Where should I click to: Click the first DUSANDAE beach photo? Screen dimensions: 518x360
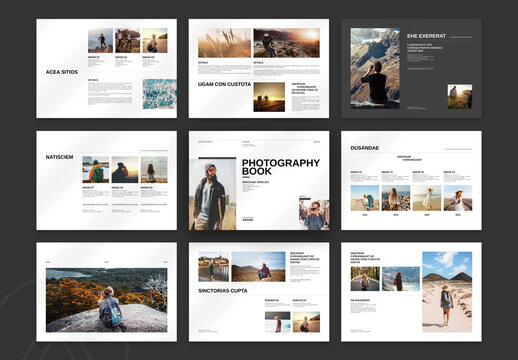[365, 198]
